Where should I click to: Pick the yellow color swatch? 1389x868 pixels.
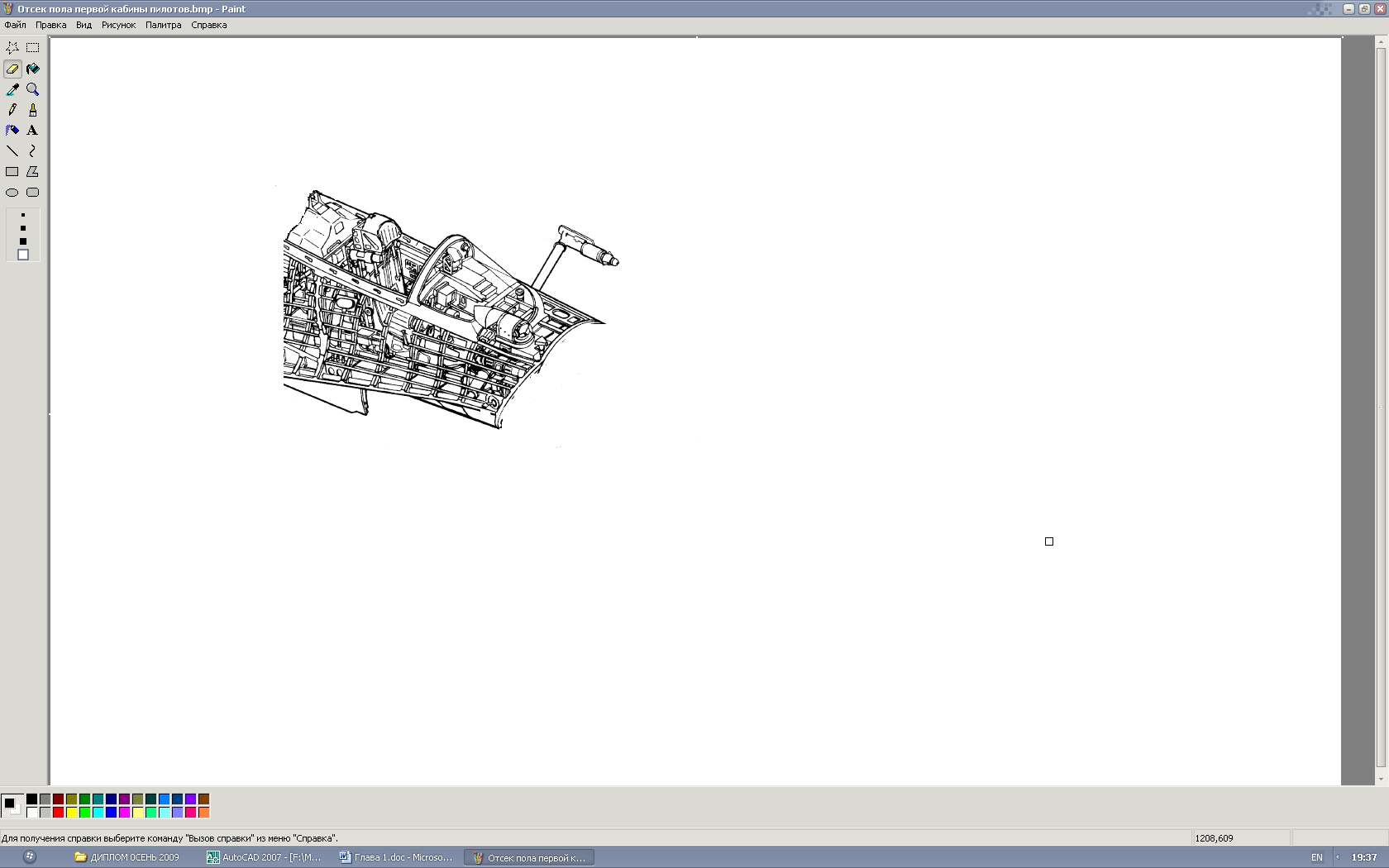[x=72, y=813]
